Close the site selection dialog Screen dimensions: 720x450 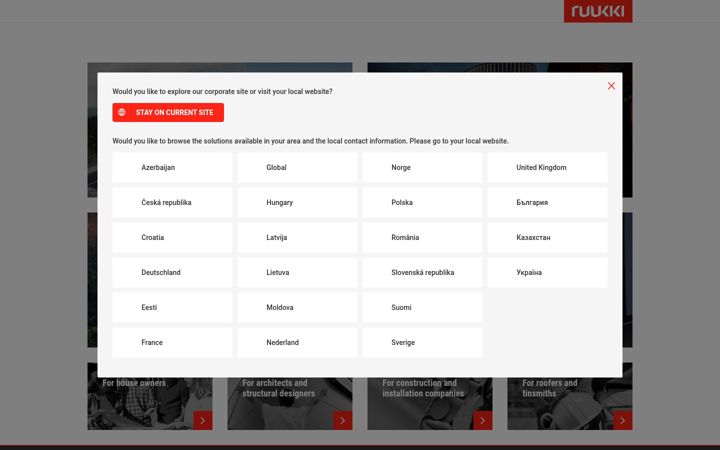(x=611, y=86)
